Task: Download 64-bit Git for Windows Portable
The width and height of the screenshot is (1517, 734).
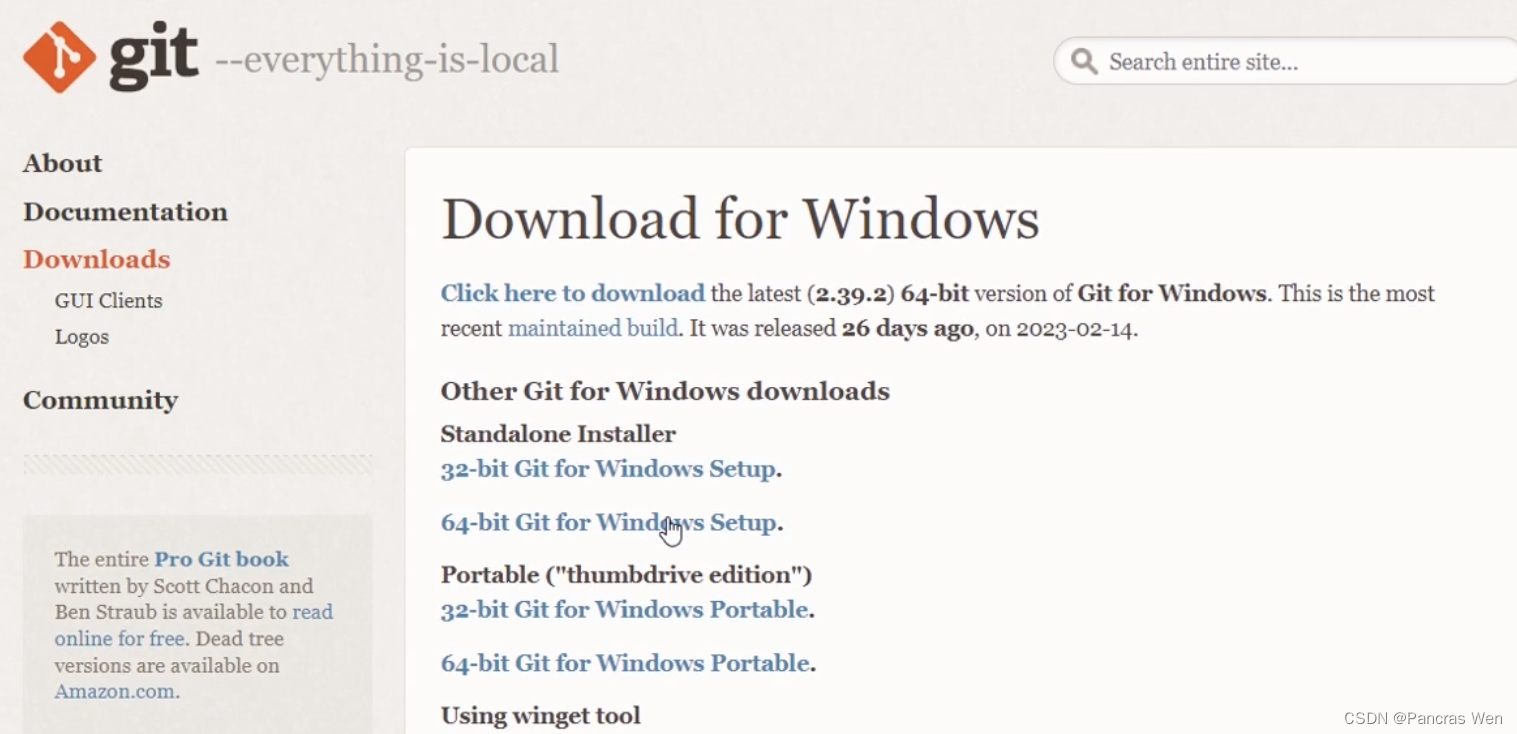Action: pyautogui.click(x=625, y=663)
